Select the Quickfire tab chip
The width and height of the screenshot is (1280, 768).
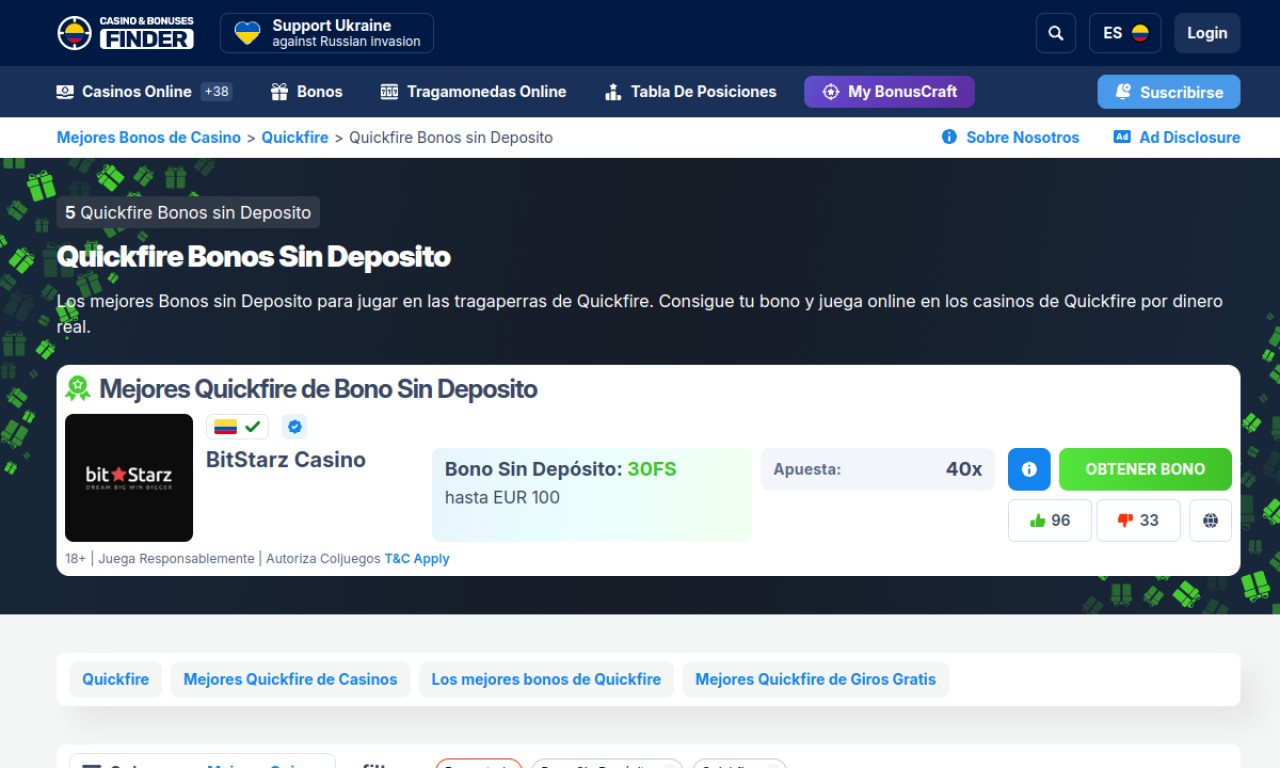[x=116, y=679]
